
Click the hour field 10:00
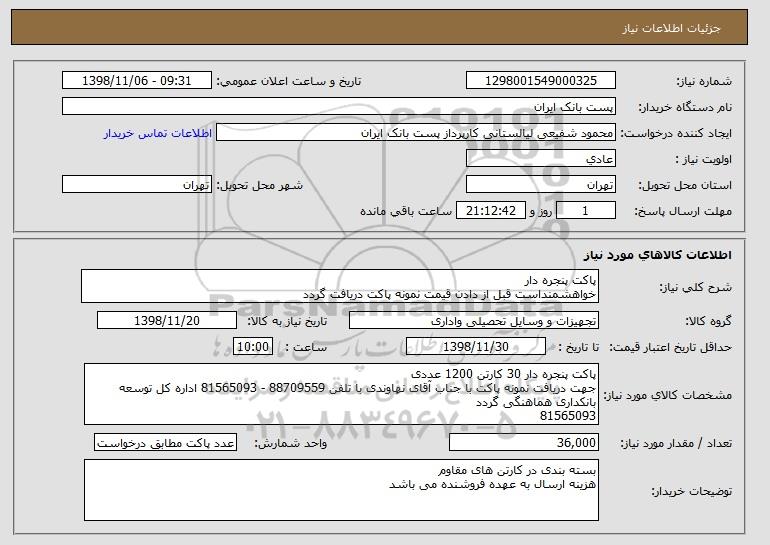tap(253, 347)
